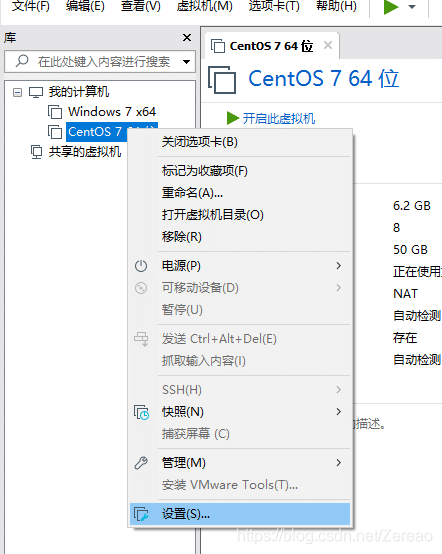Screen dimensions: 442x554
Task: Click the disc icon beside 可移动设备(D)
Action: tap(141, 288)
